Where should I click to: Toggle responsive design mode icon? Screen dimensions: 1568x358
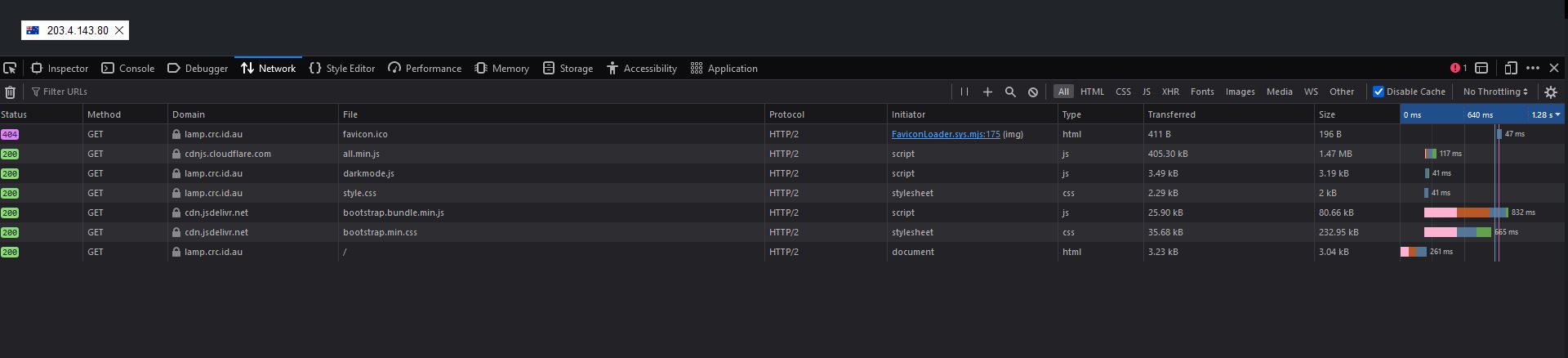point(1511,69)
